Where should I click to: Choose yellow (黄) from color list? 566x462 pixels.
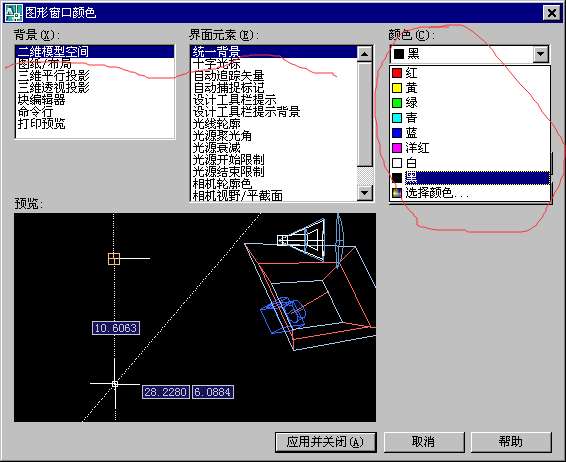coord(470,88)
